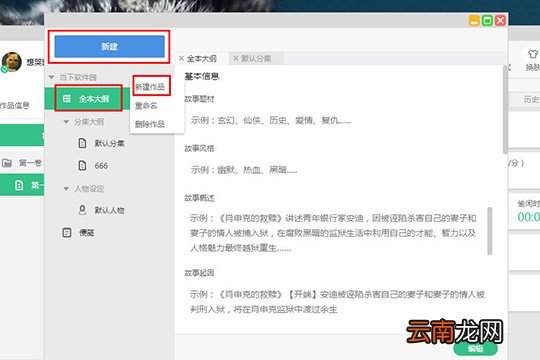Click the 第一卷 folder icon in background window
The image size is (540, 360).
click(x=7, y=163)
